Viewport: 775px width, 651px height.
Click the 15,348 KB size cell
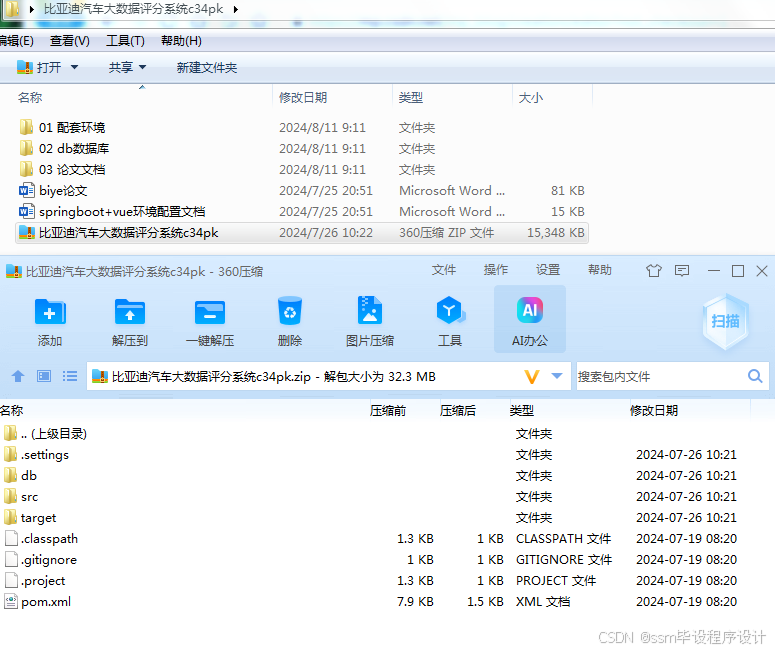point(556,232)
